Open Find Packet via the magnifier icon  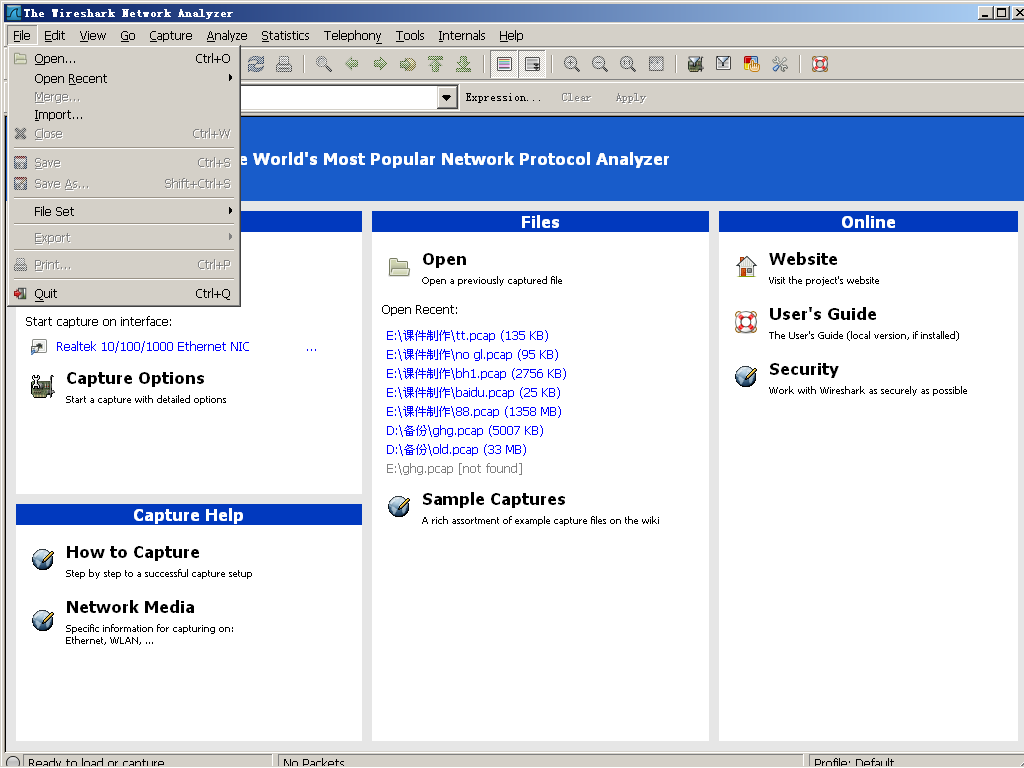coord(323,64)
